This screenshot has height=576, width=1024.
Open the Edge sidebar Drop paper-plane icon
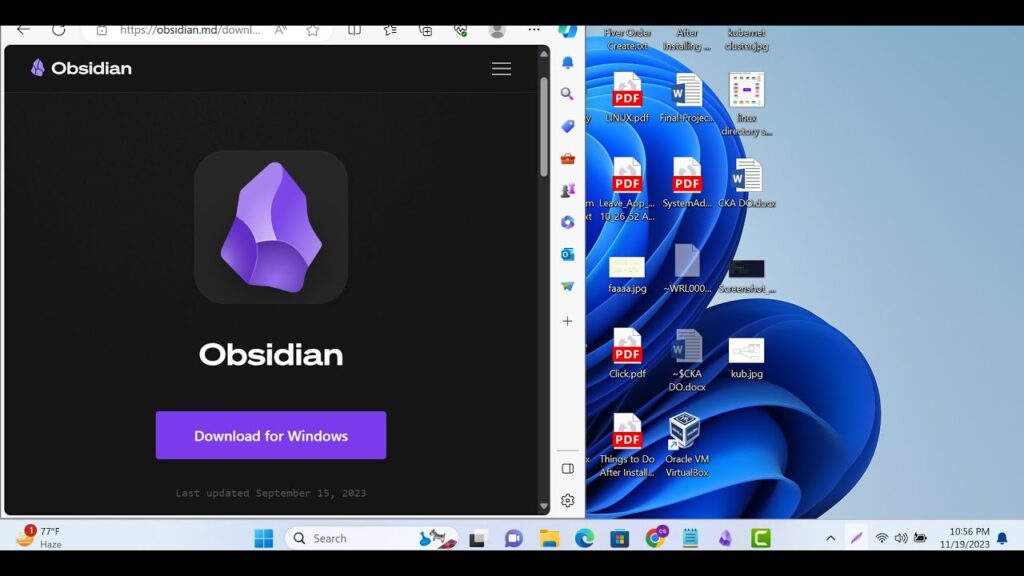point(568,286)
